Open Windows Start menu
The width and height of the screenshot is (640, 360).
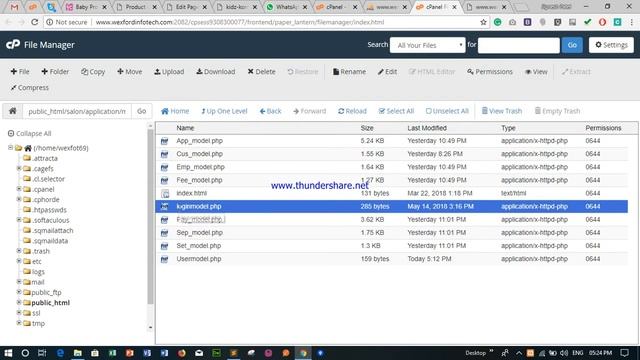coord(8,353)
